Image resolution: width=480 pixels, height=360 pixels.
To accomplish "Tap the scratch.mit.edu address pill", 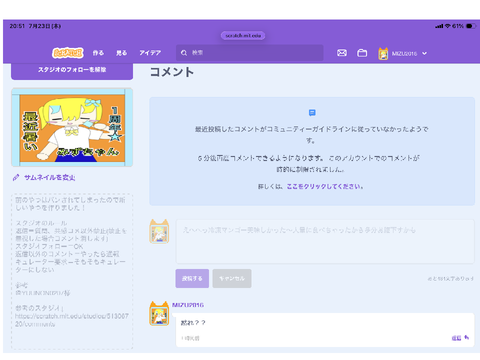I will coord(243,35).
